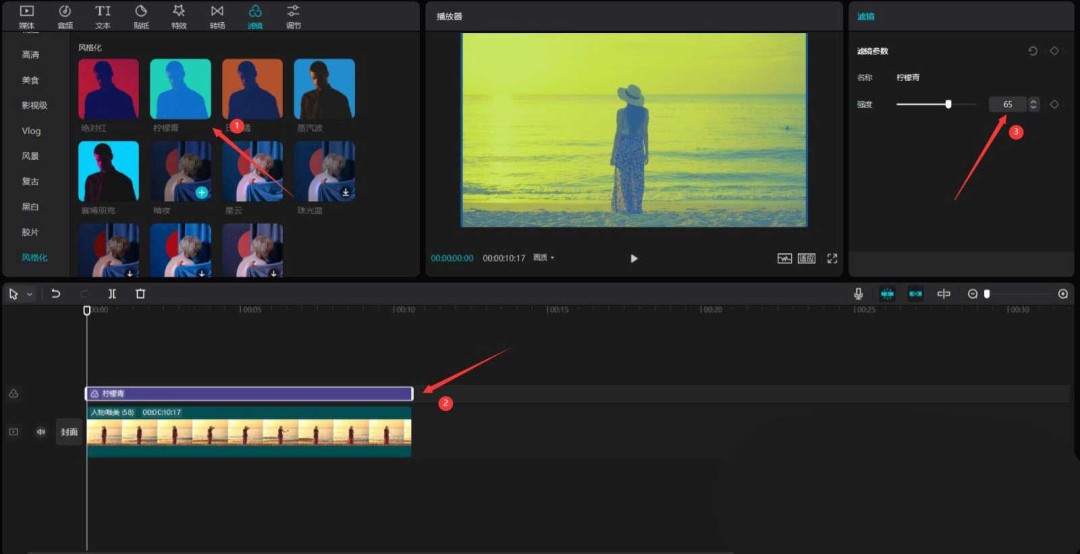Open the 文本 (Text) panel icon
Image resolution: width=1080 pixels, height=554 pixels.
point(103,15)
